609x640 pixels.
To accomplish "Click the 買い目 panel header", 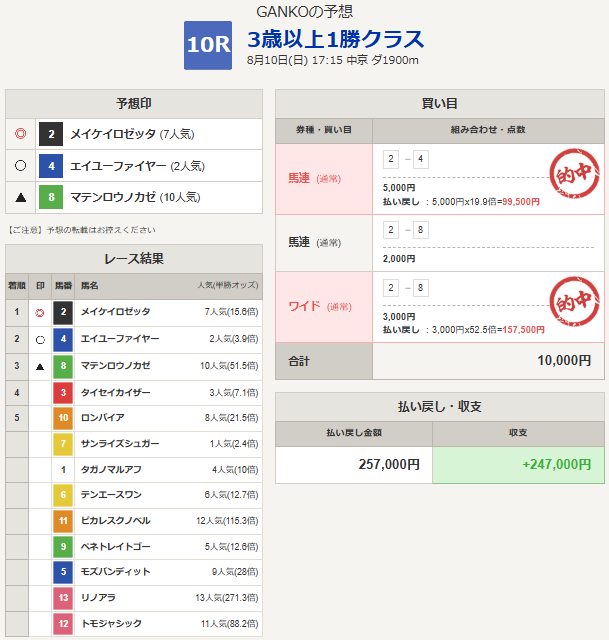I will [x=440, y=104].
